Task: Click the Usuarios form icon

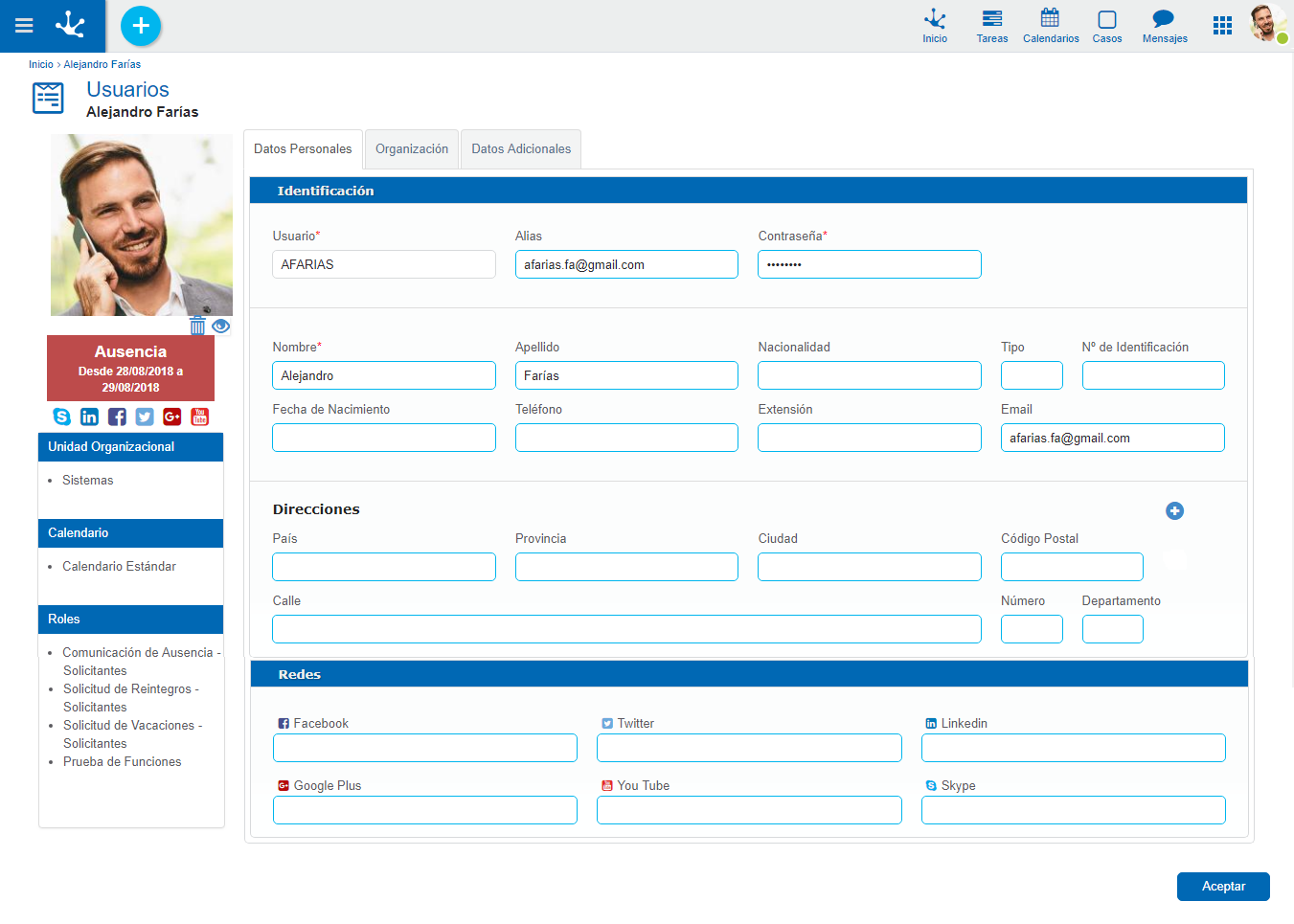Action: coord(48,99)
